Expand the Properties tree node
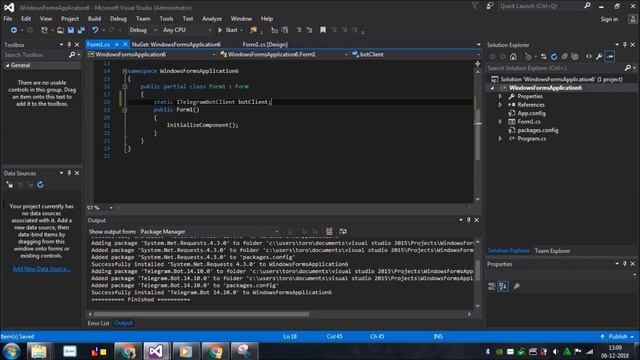This screenshot has height=360, width=640. [x=500, y=97]
